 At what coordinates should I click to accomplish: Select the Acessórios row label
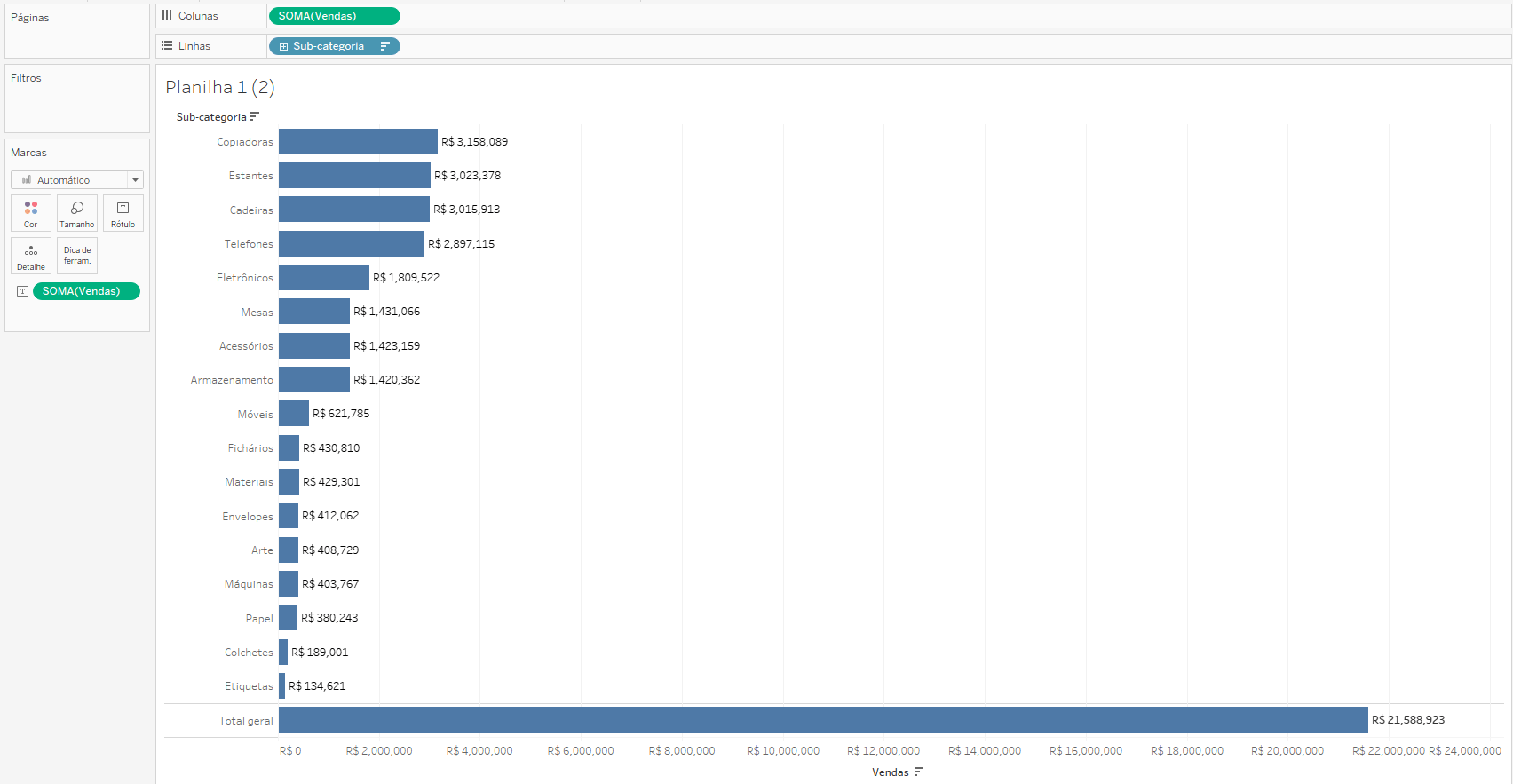tap(246, 346)
